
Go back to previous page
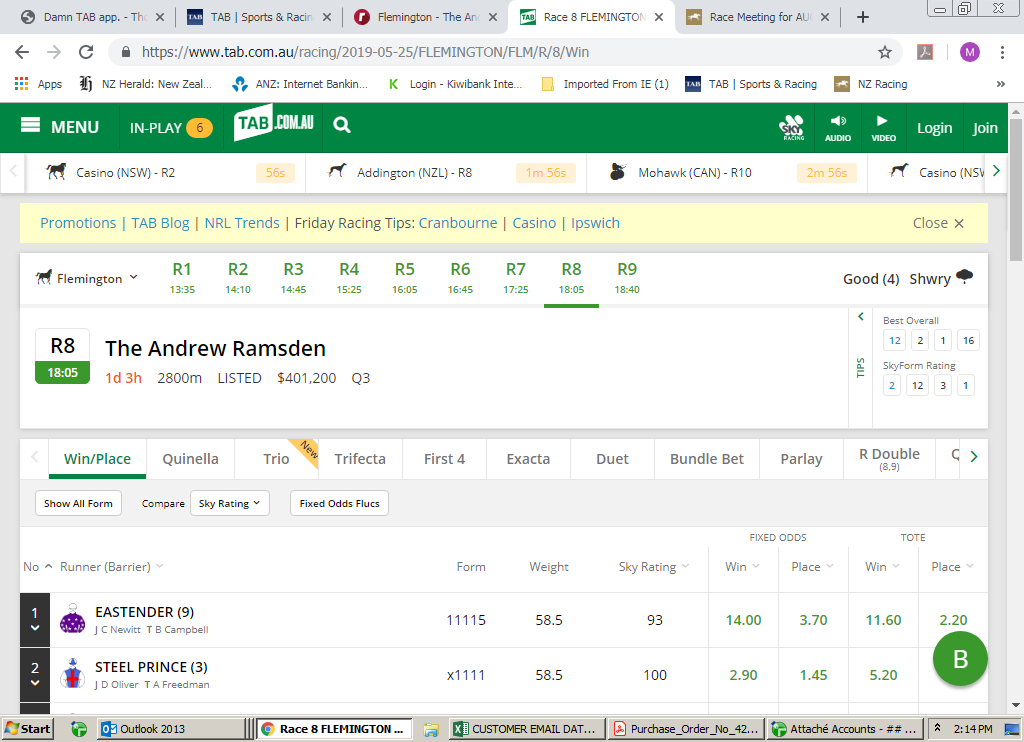click(x=22, y=52)
